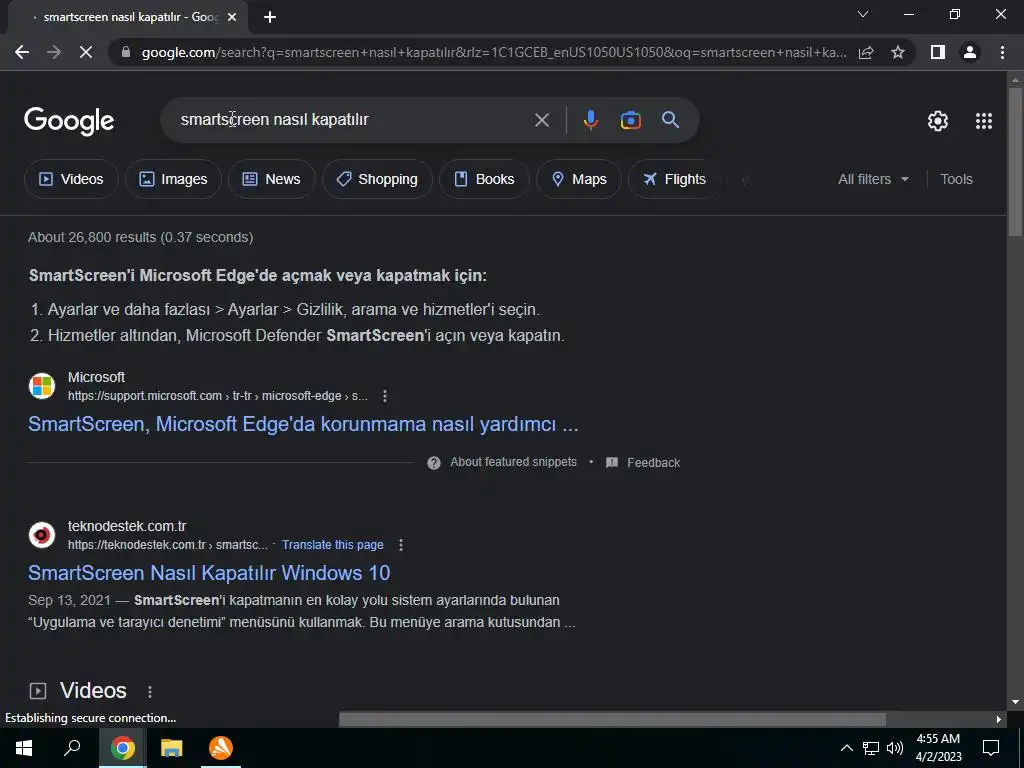Show hidden system tray icons

[846, 748]
